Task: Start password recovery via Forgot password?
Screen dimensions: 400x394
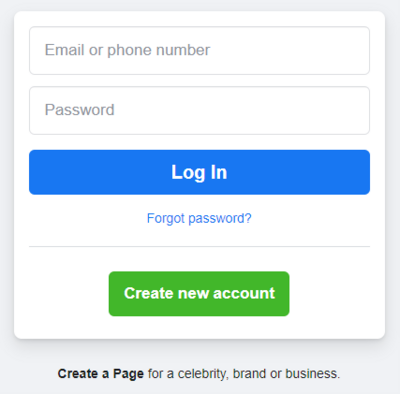Action: tap(199, 219)
